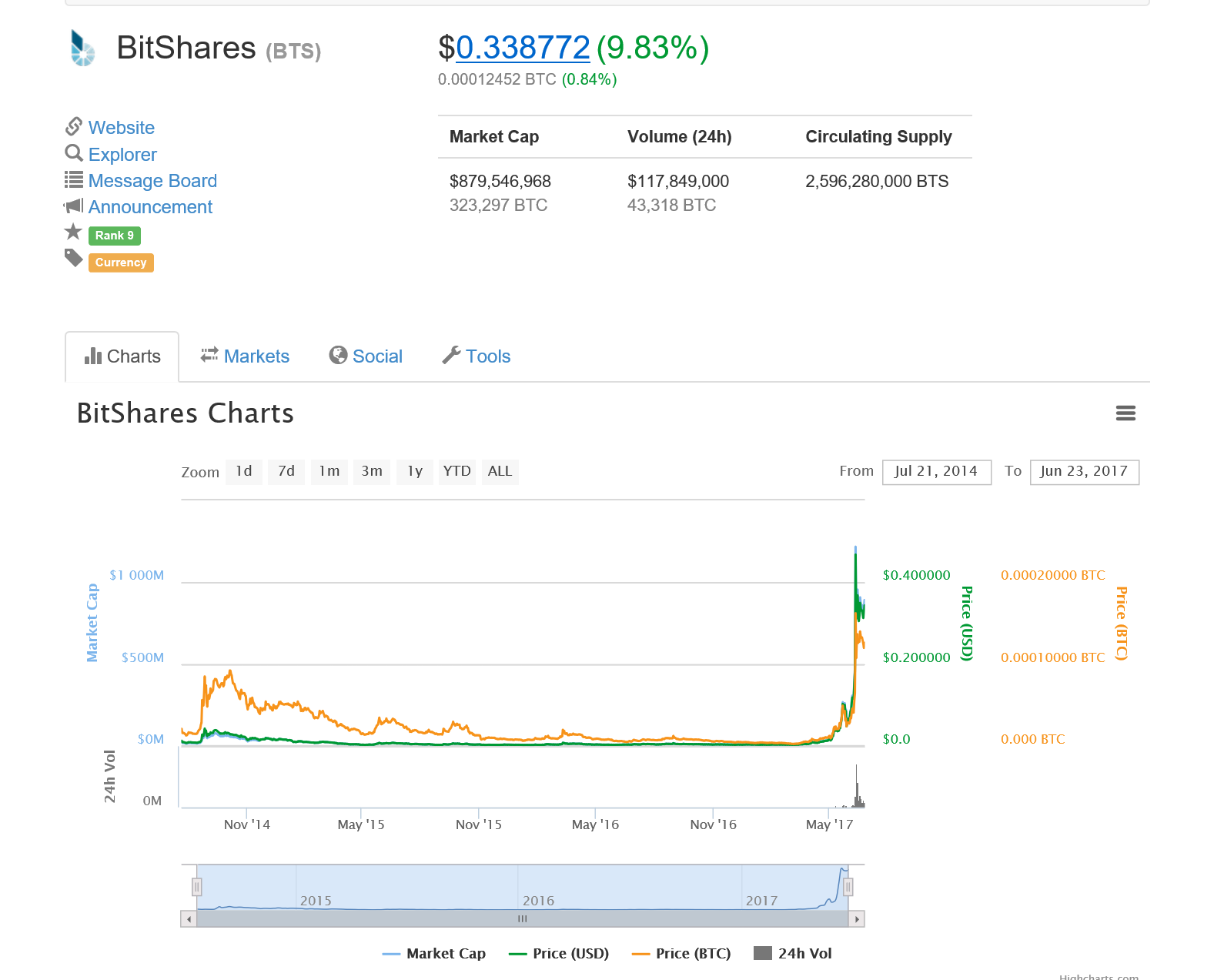Click the megaphone icon beside Announcement
The image size is (1214, 980).
[x=74, y=206]
